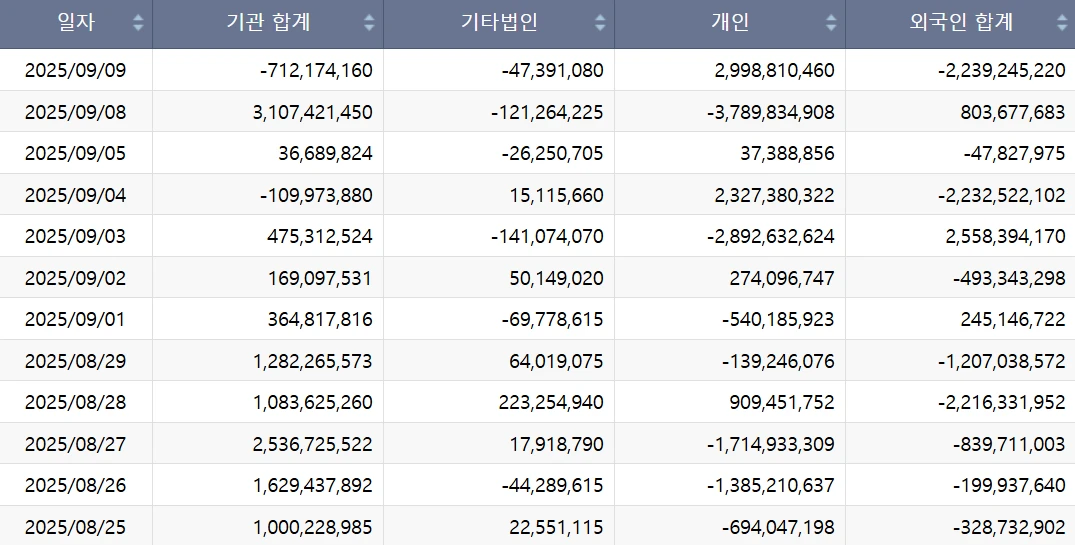1075x545 pixels.
Task: Click the 개인 value 2,998,810,460
Action: (x=774, y=71)
